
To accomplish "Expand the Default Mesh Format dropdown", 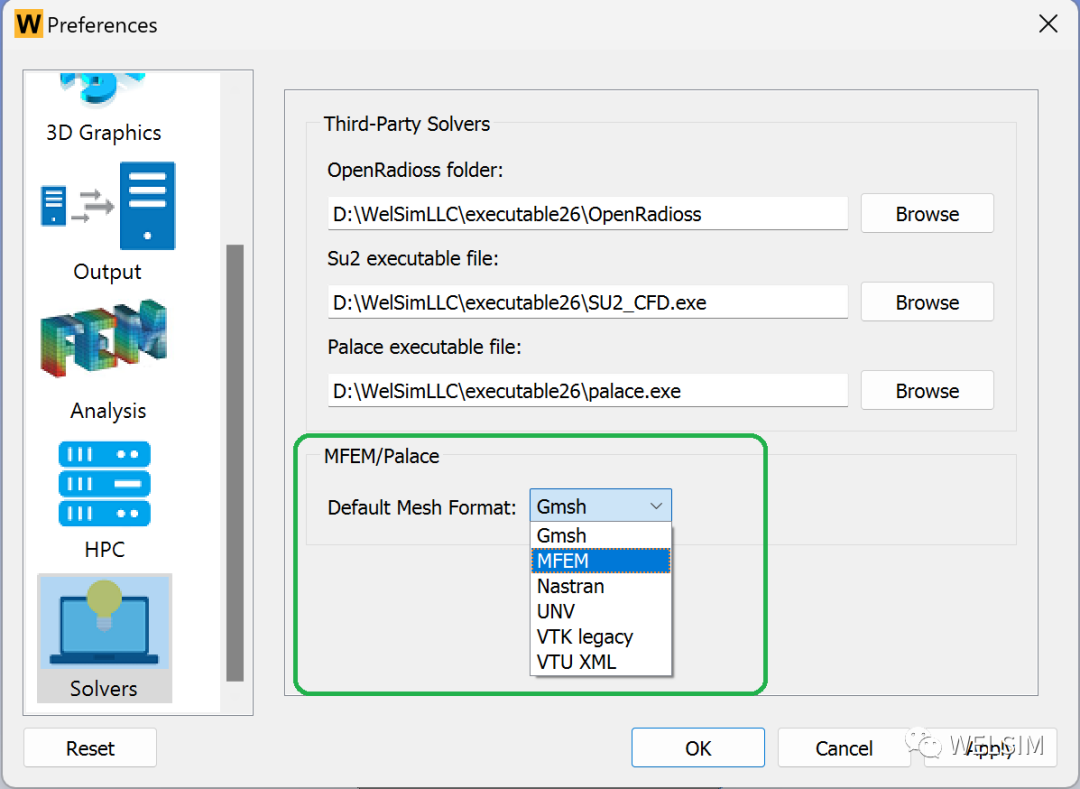I will [x=600, y=506].
